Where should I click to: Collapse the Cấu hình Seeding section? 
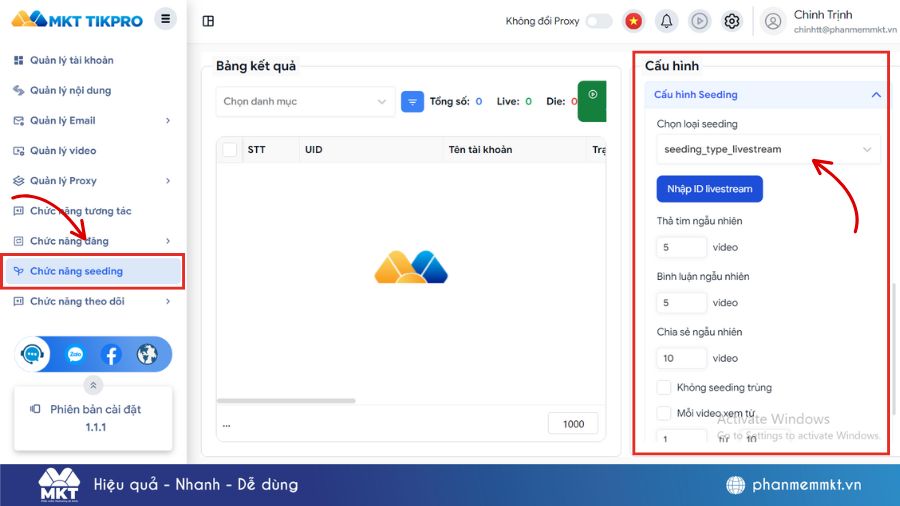875,95
